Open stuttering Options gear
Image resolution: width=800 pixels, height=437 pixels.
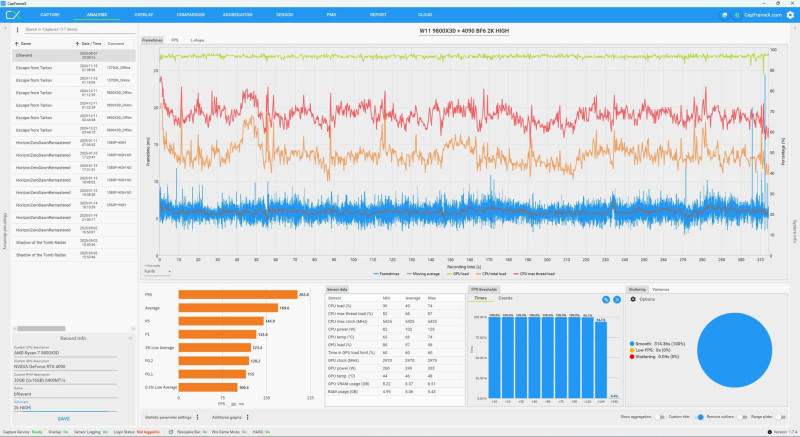(633, 299)
